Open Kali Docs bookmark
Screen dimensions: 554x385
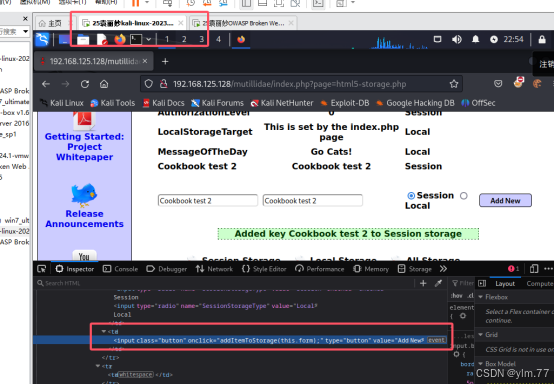[x=164, y=103]
